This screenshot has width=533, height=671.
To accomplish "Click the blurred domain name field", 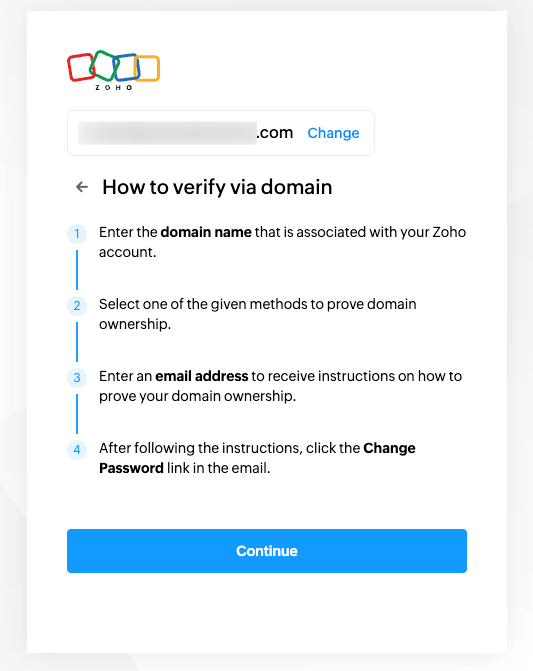I will [x=167, y=133].
